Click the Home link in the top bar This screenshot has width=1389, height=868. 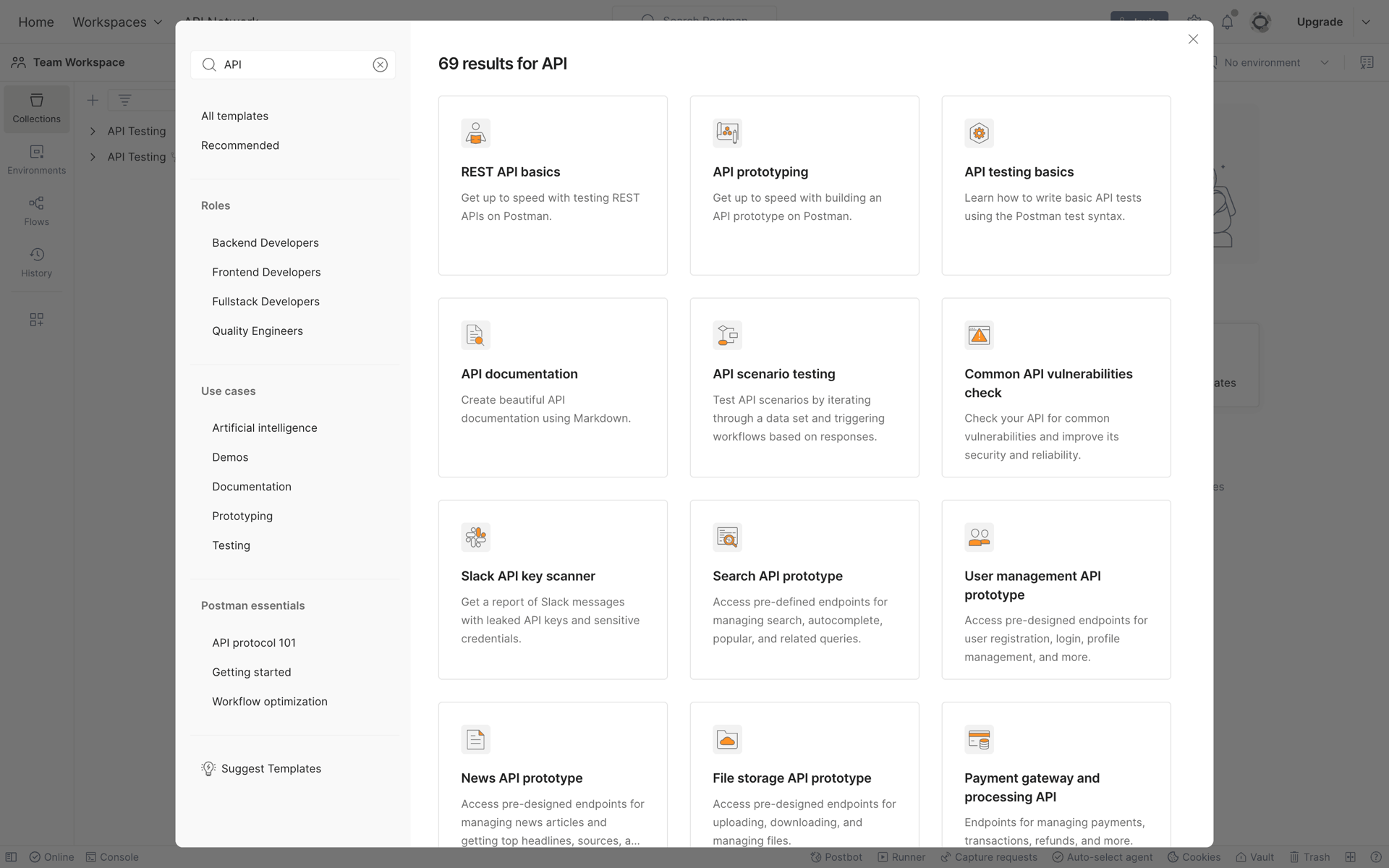point(36,22)
